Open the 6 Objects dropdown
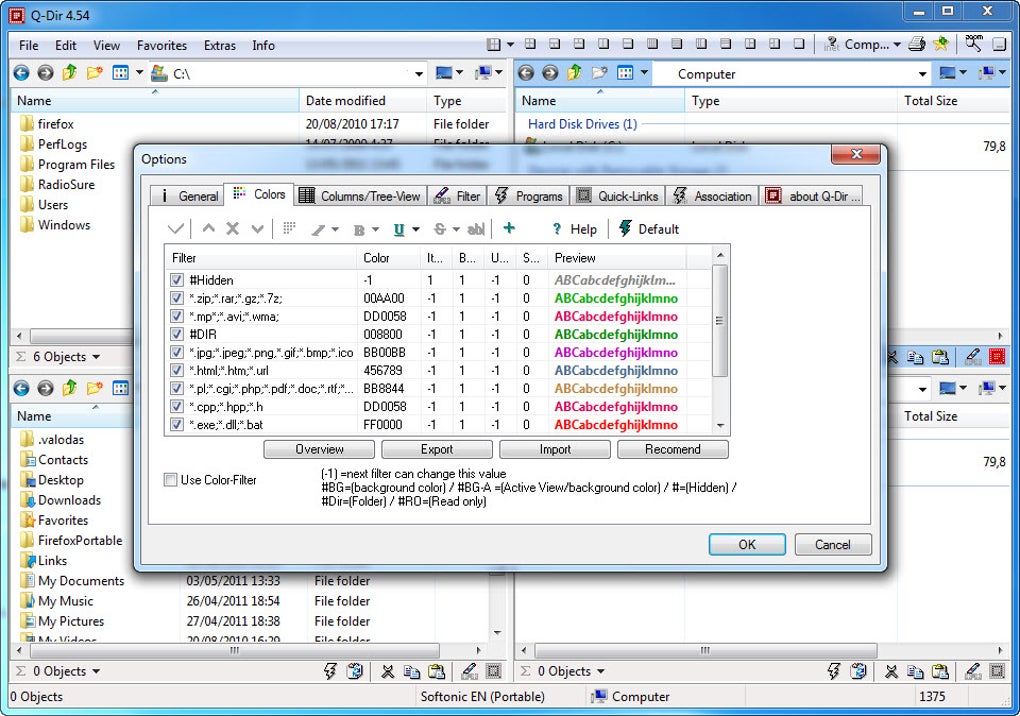The height and width of the screenshot is (716, 1020). click(96, 357)
